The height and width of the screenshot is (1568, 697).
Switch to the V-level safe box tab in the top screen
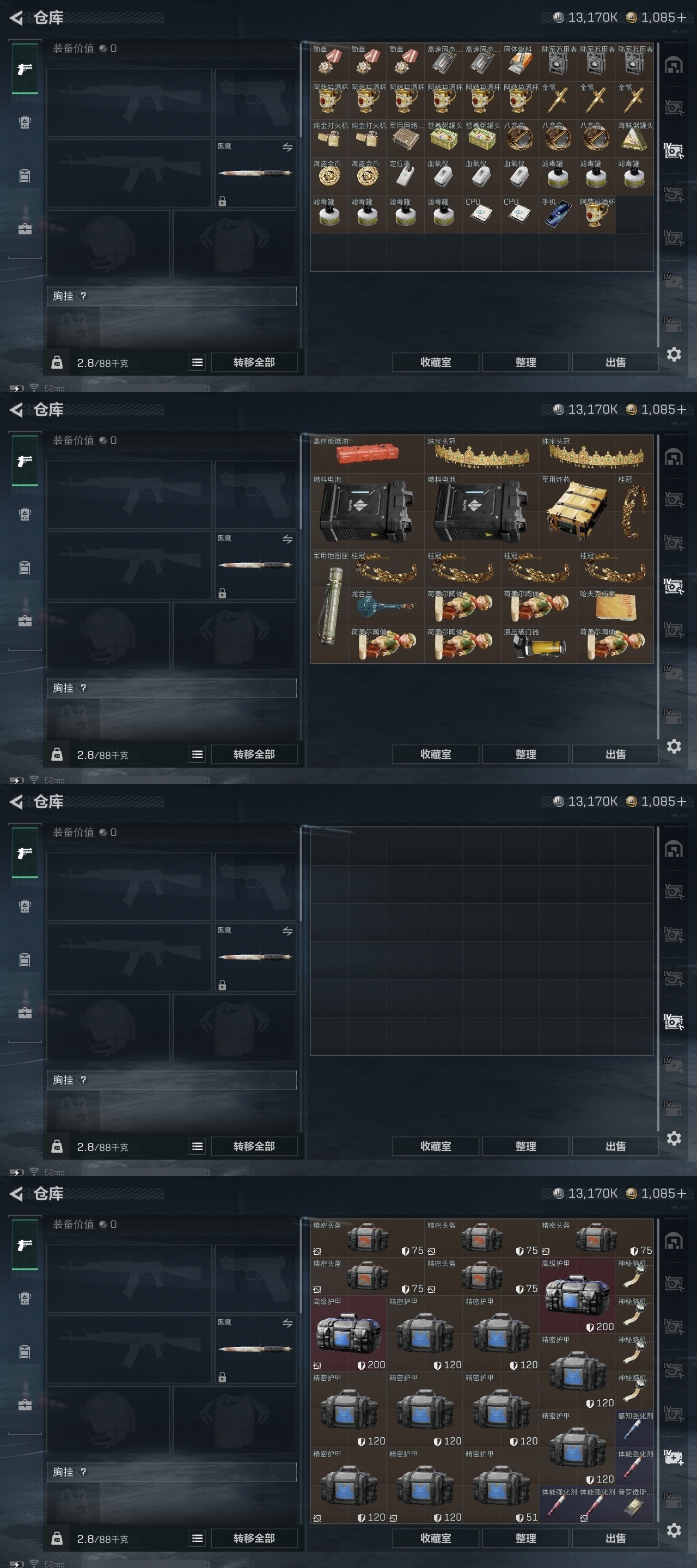(673, 108)
